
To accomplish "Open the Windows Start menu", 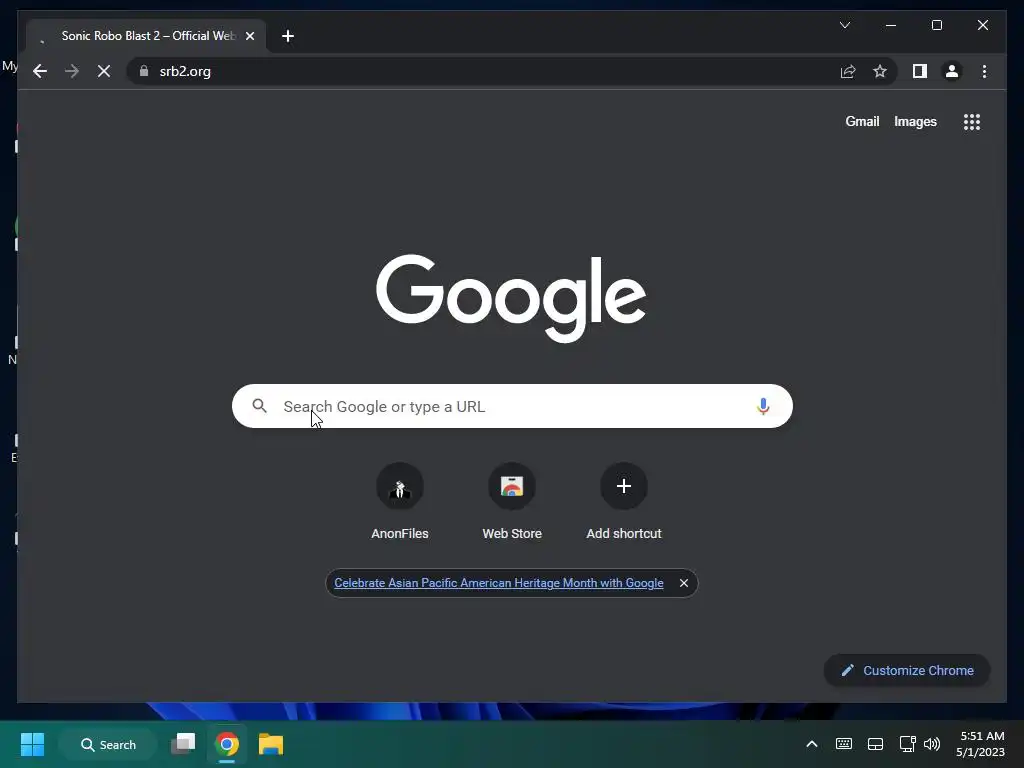I will pyautogui.click(x=32, y=744).
